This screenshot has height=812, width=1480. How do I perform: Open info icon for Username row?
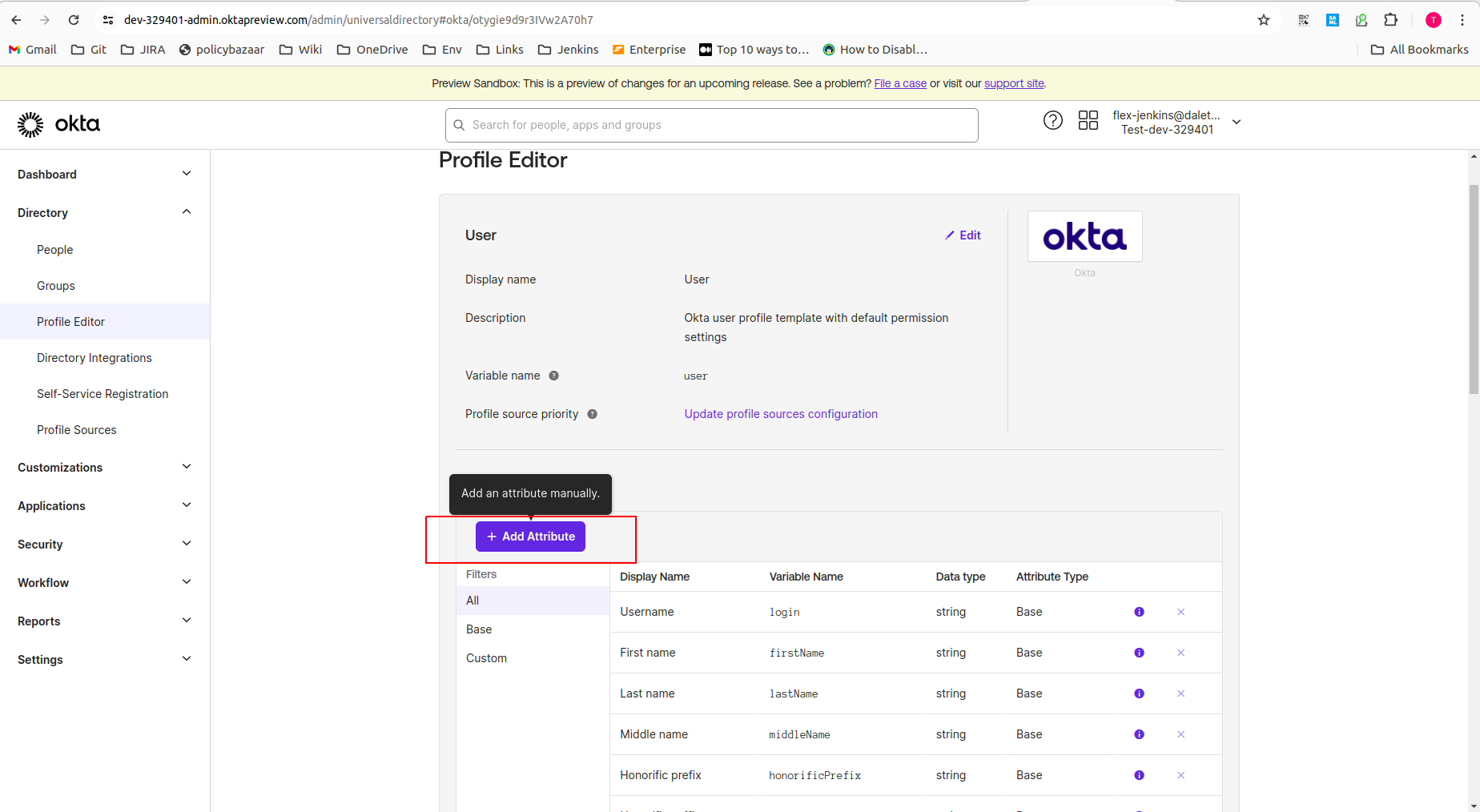pos(1139,612)
